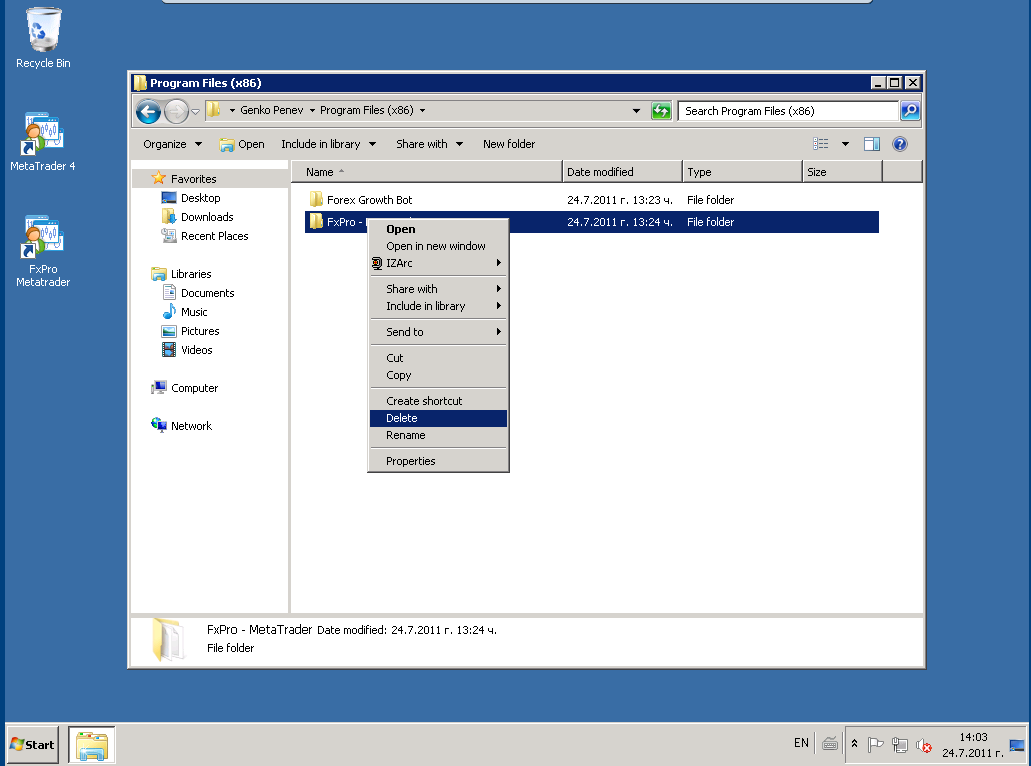Select the FxPro Metatrader desktop shortcut
The width and height of the screenshot is (1031, 766).
pyautogui.click(x=43, y=252)
